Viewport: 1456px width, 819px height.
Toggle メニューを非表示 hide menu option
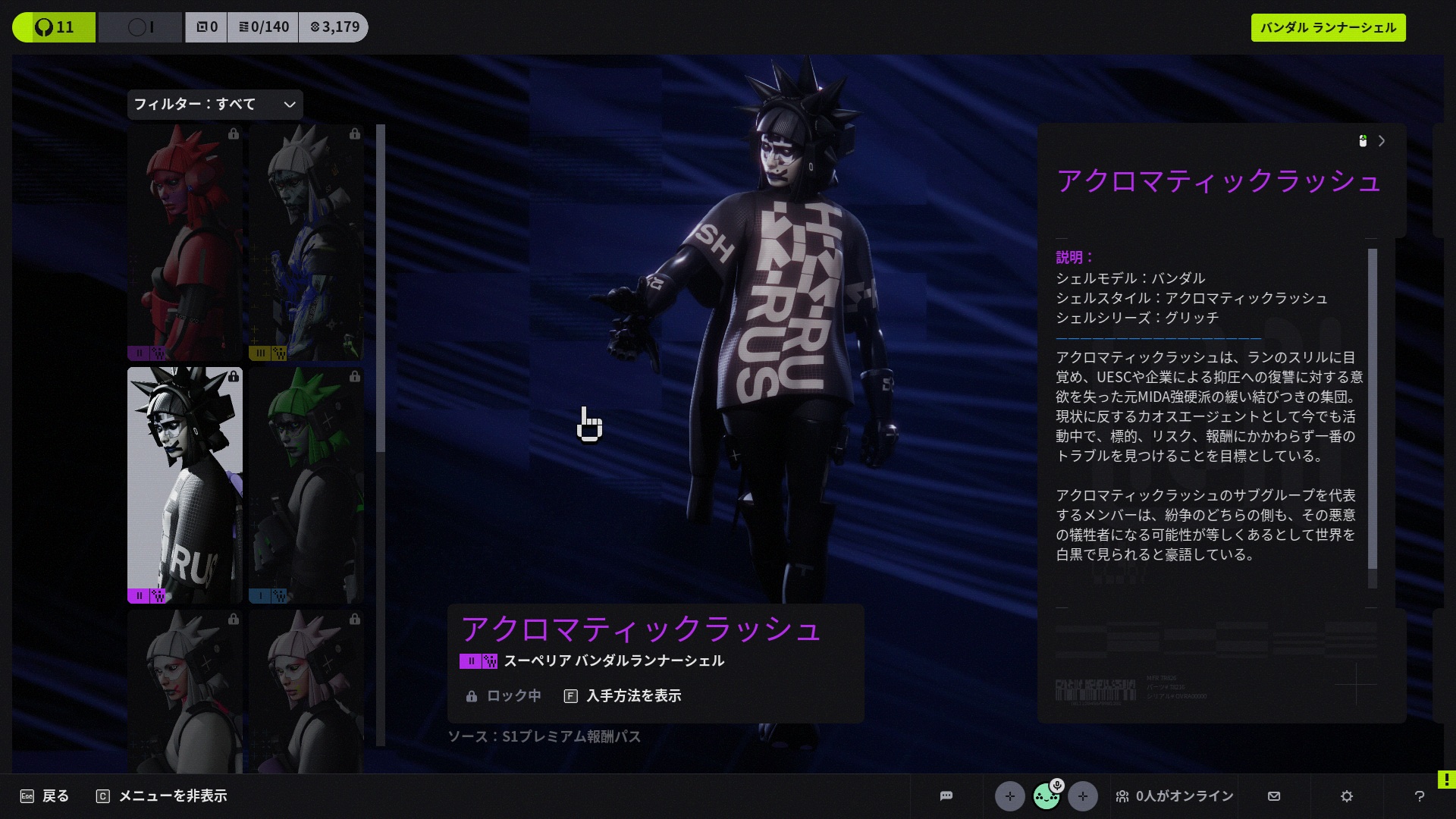point(162,795)
